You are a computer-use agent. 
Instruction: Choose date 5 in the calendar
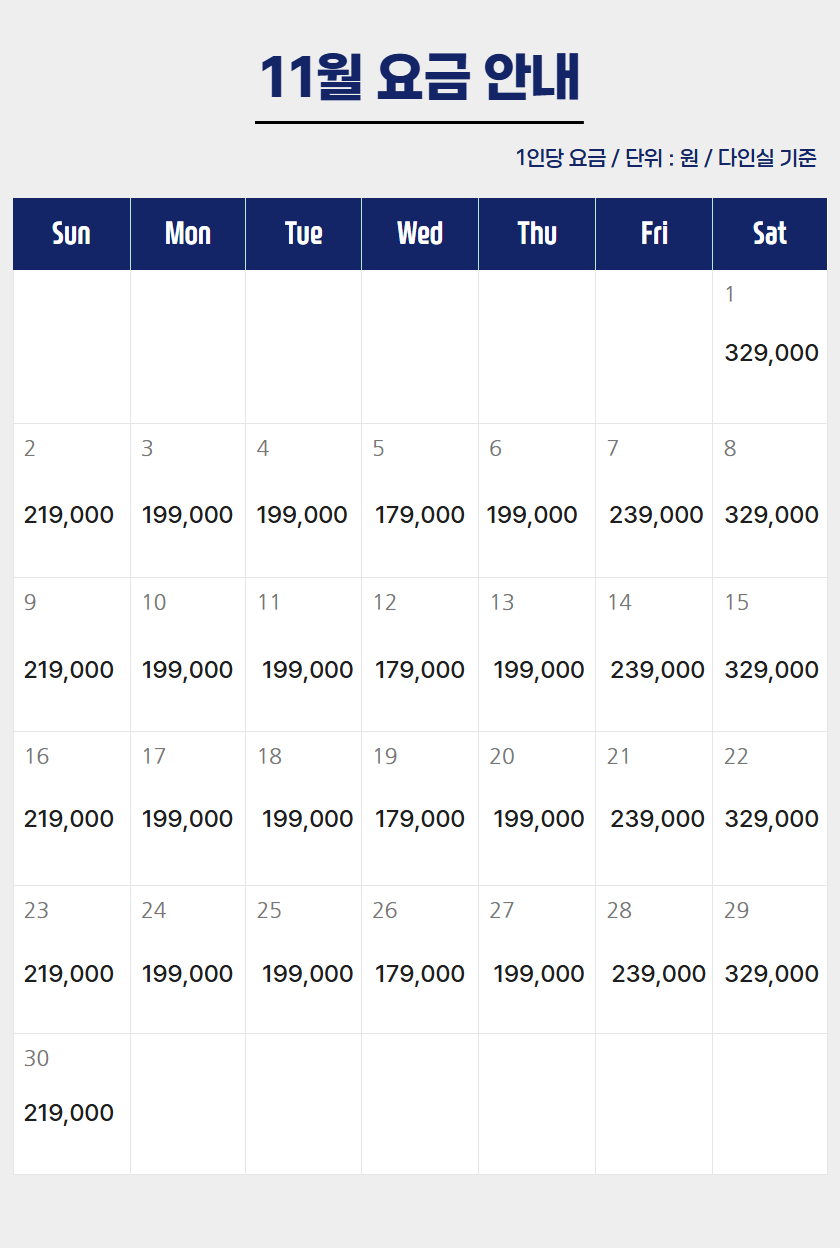(x=378, y=448)
